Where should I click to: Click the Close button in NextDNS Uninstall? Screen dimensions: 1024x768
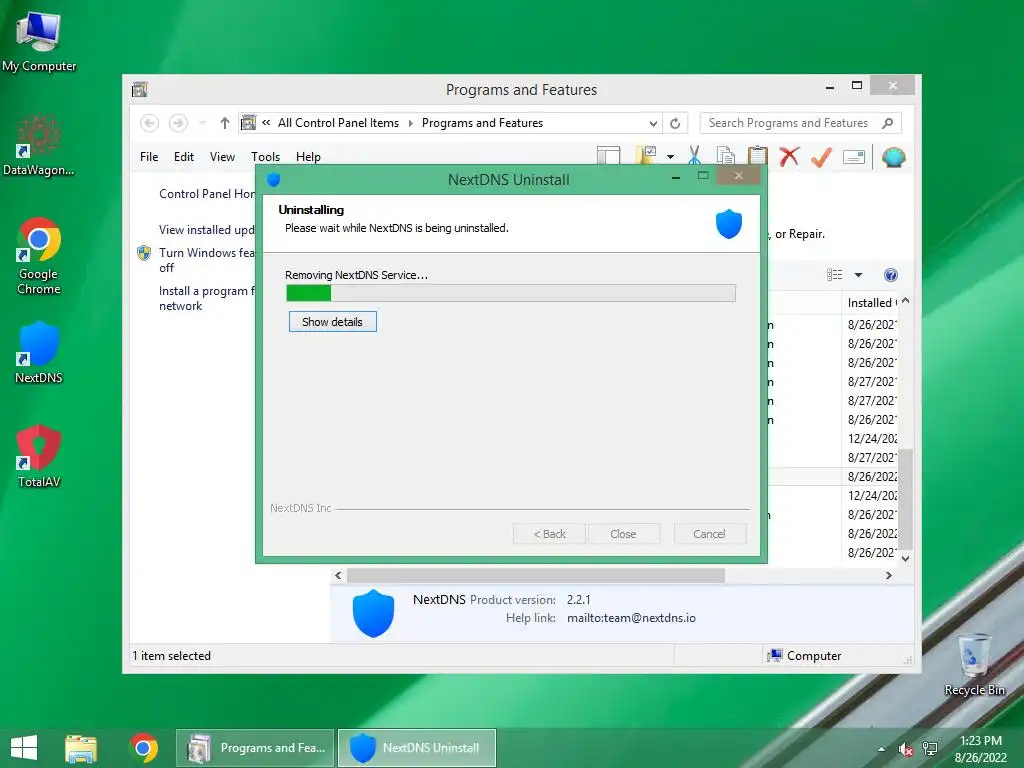point(623,534)
